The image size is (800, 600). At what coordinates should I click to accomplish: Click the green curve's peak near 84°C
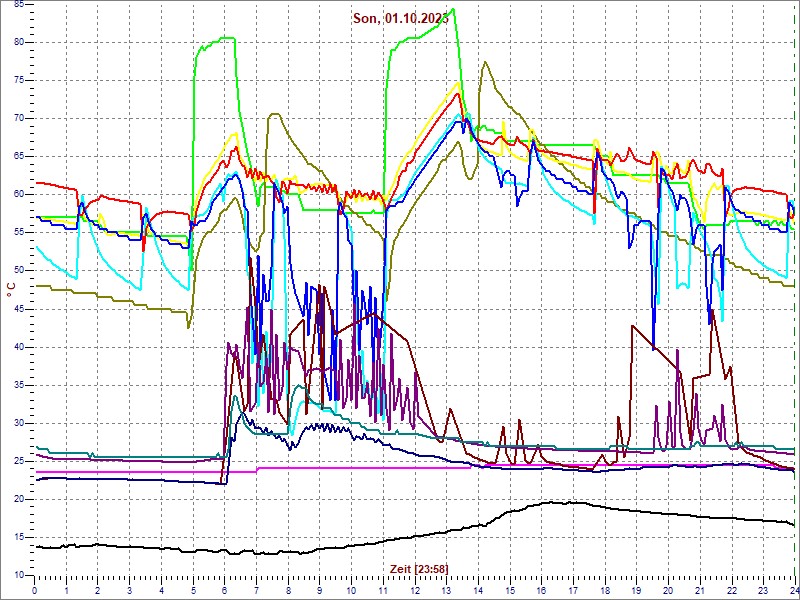454,9
